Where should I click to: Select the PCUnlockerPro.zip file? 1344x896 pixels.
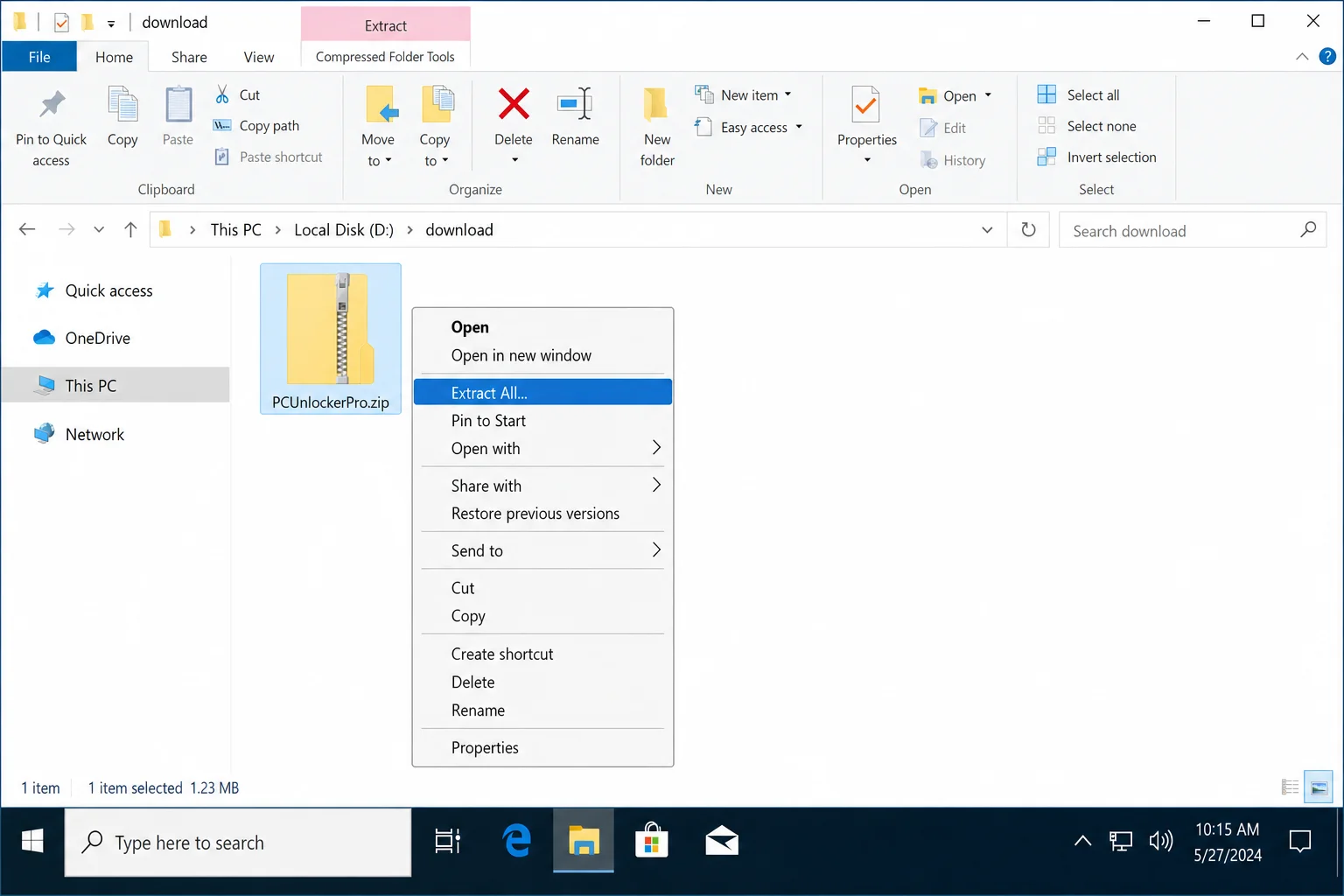pyautogui.click(x=331, y=339)
